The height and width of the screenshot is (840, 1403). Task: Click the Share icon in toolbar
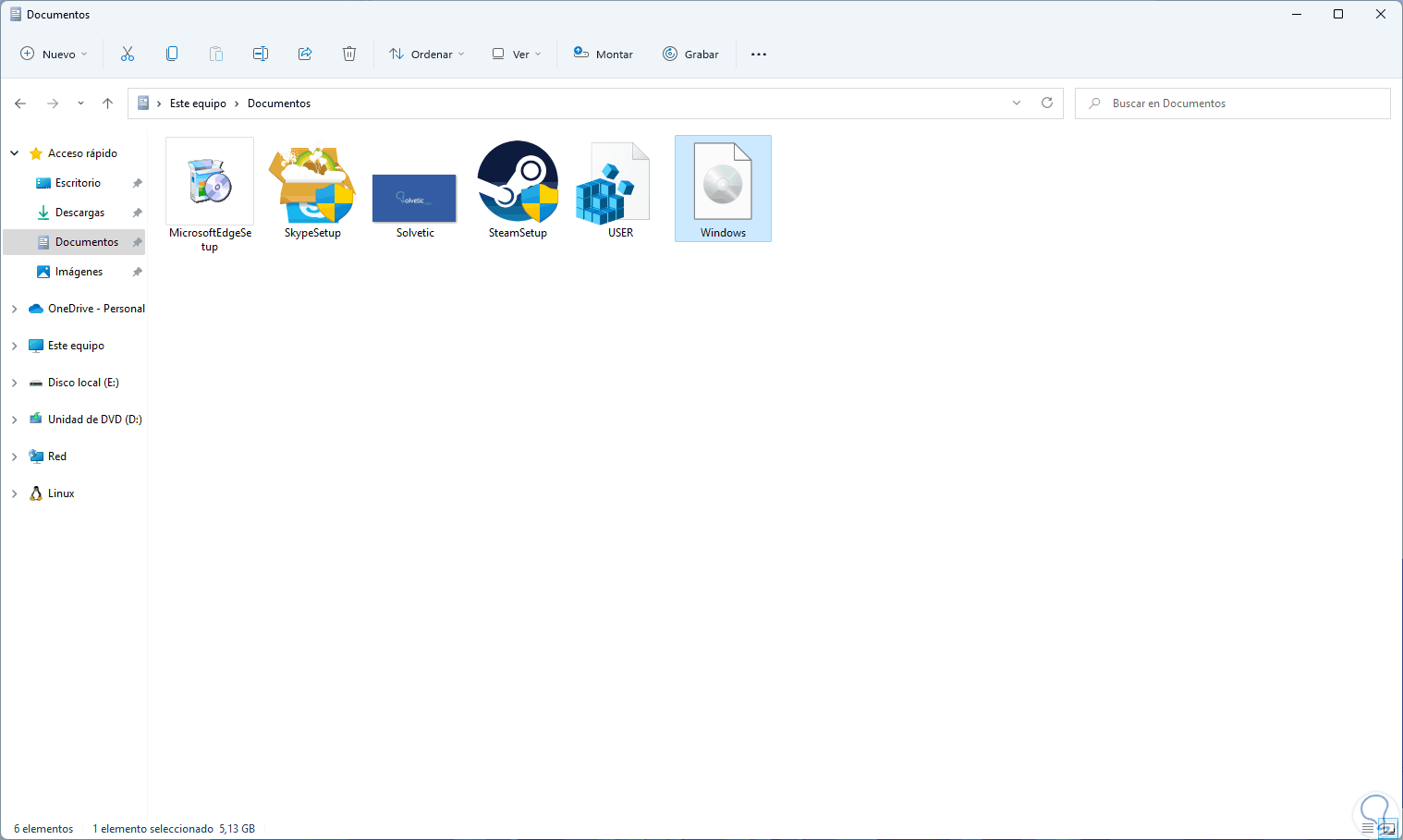pos(305,54)
